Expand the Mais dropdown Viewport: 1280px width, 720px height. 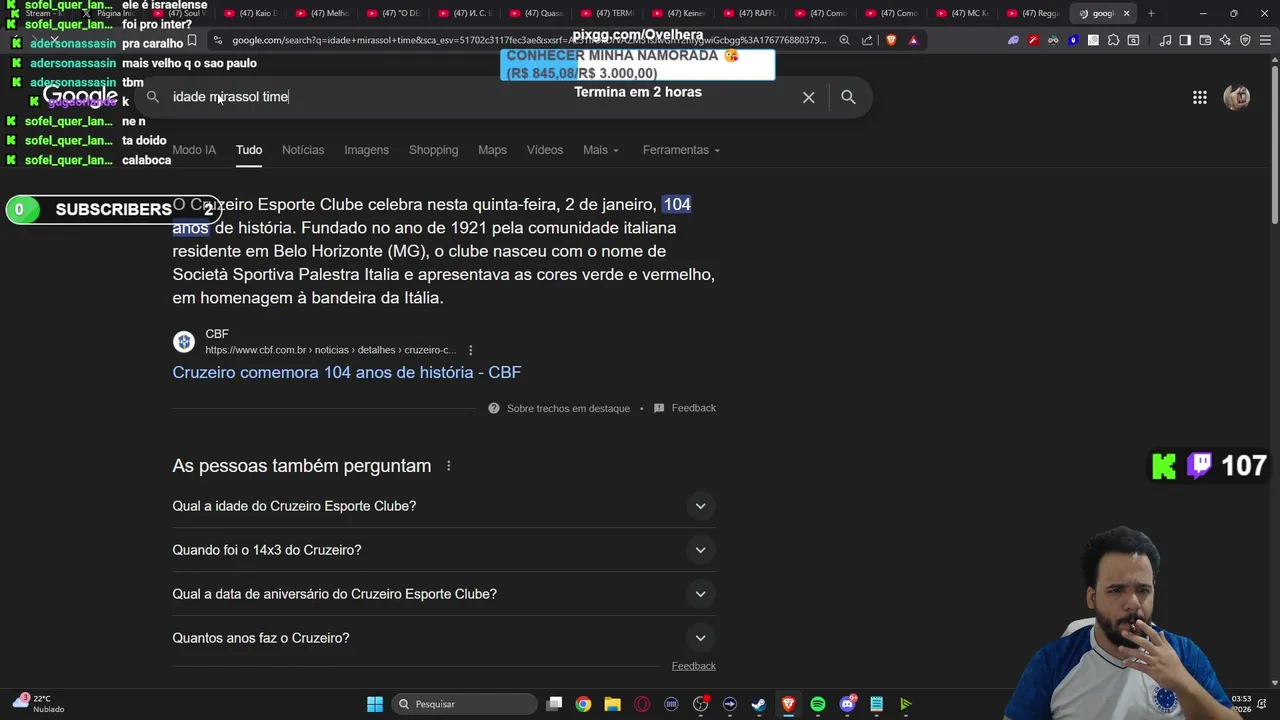[x=601, y=150]
